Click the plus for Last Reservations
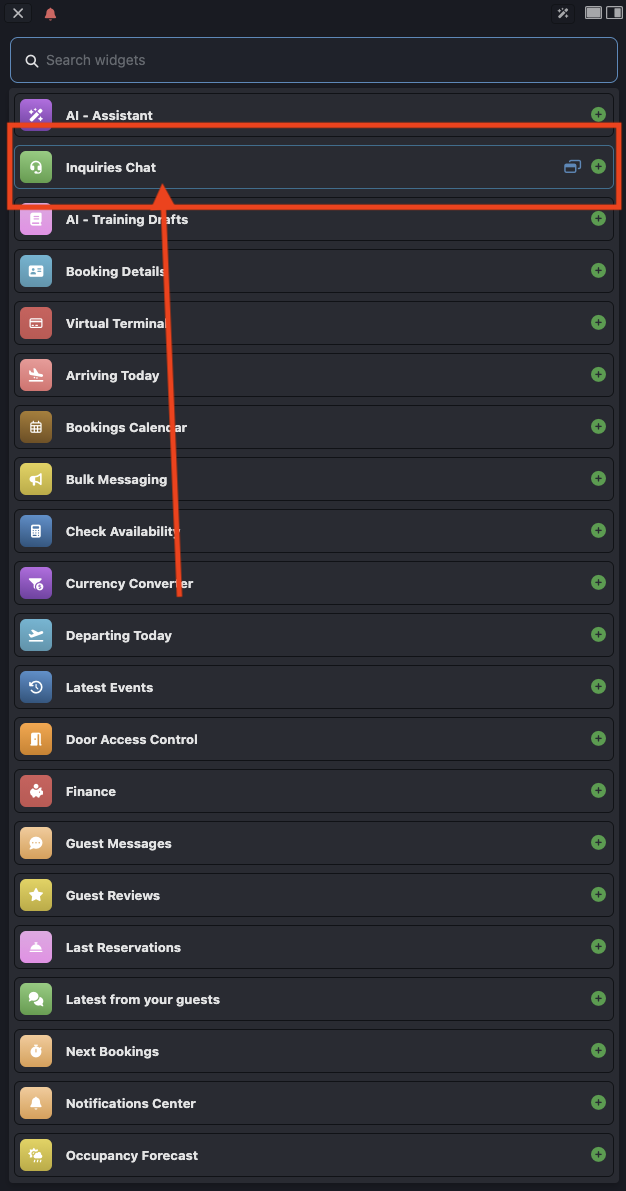Screen dimensions: 626x1191 coord(598,946)
